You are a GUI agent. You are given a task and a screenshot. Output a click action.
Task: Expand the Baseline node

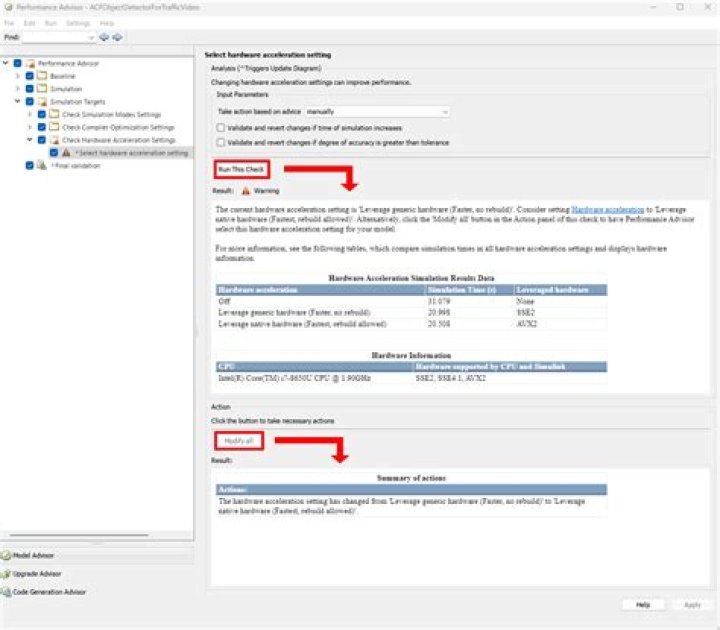[x=17, y=76]
